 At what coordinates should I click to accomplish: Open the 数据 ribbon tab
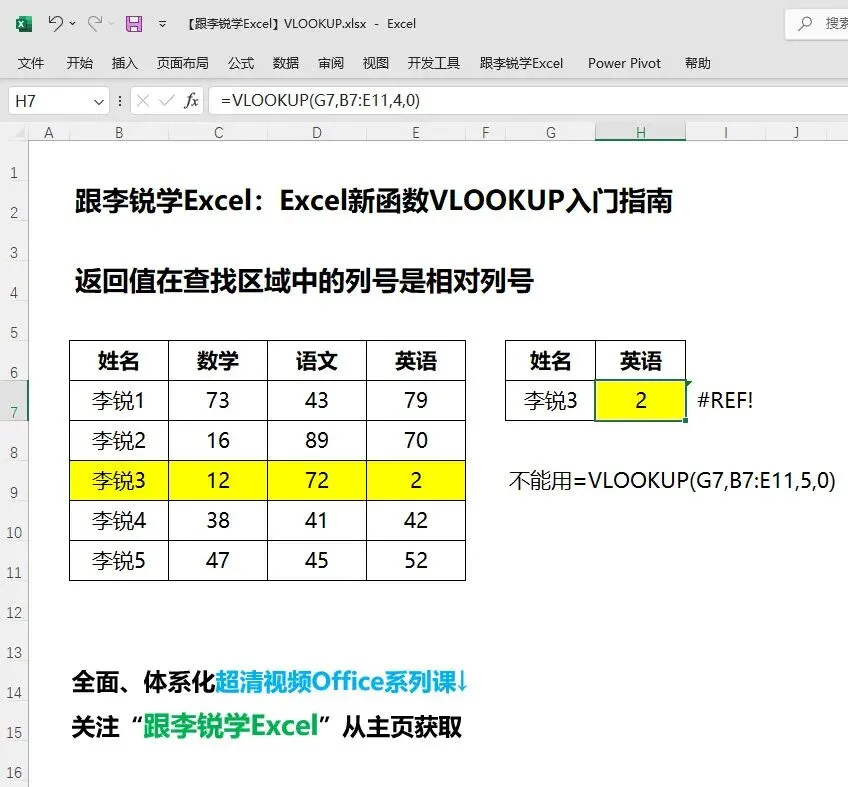point(286,63)
